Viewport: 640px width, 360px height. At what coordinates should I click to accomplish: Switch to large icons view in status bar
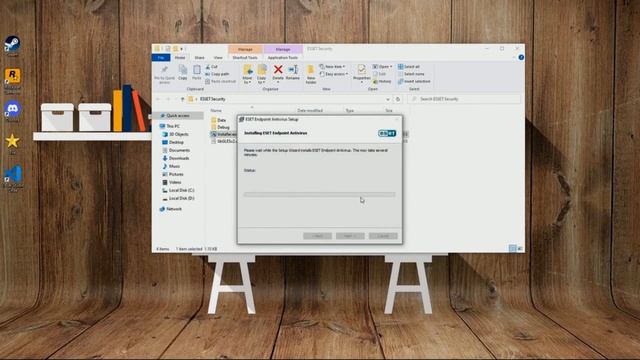pos(520,248)
